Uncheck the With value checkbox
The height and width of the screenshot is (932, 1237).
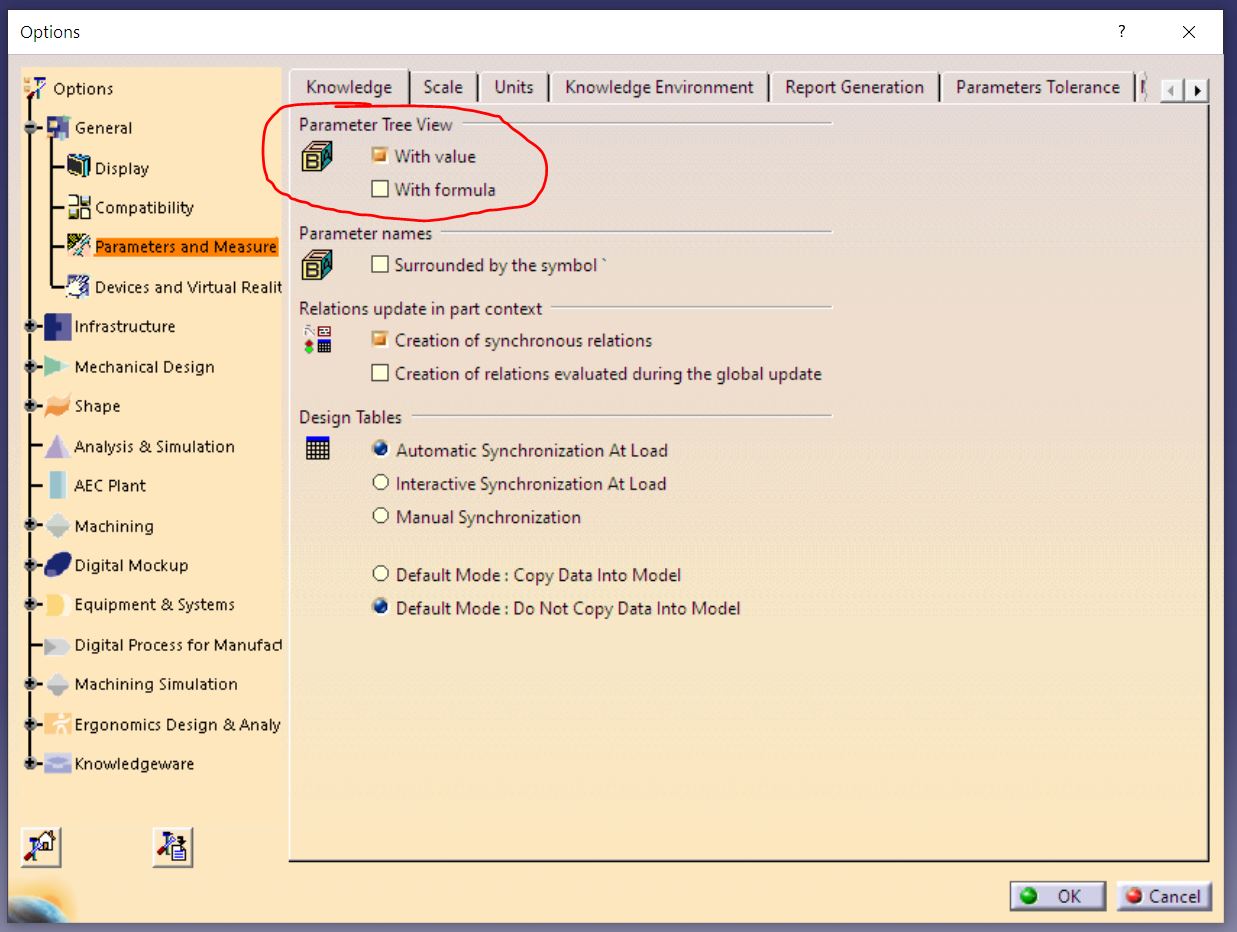[x=380, y=156]
